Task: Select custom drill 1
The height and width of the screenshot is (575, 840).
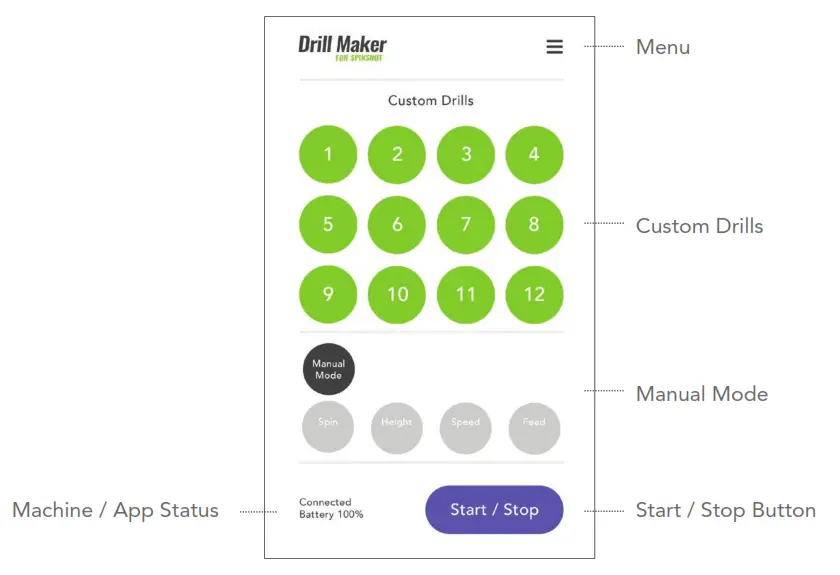Action: (x=328, y=155)
